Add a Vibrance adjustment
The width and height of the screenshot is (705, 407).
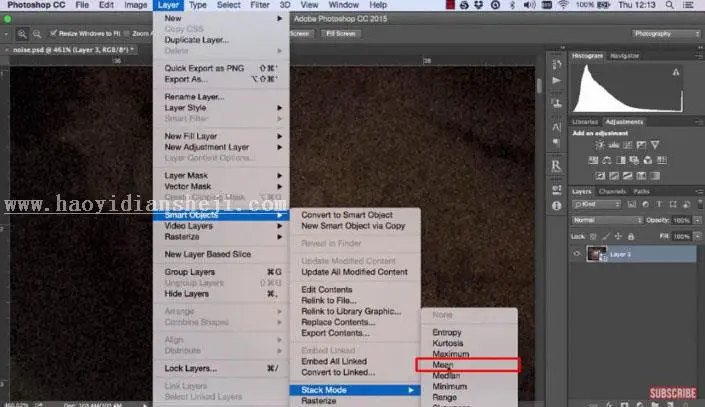click(655, 145)
